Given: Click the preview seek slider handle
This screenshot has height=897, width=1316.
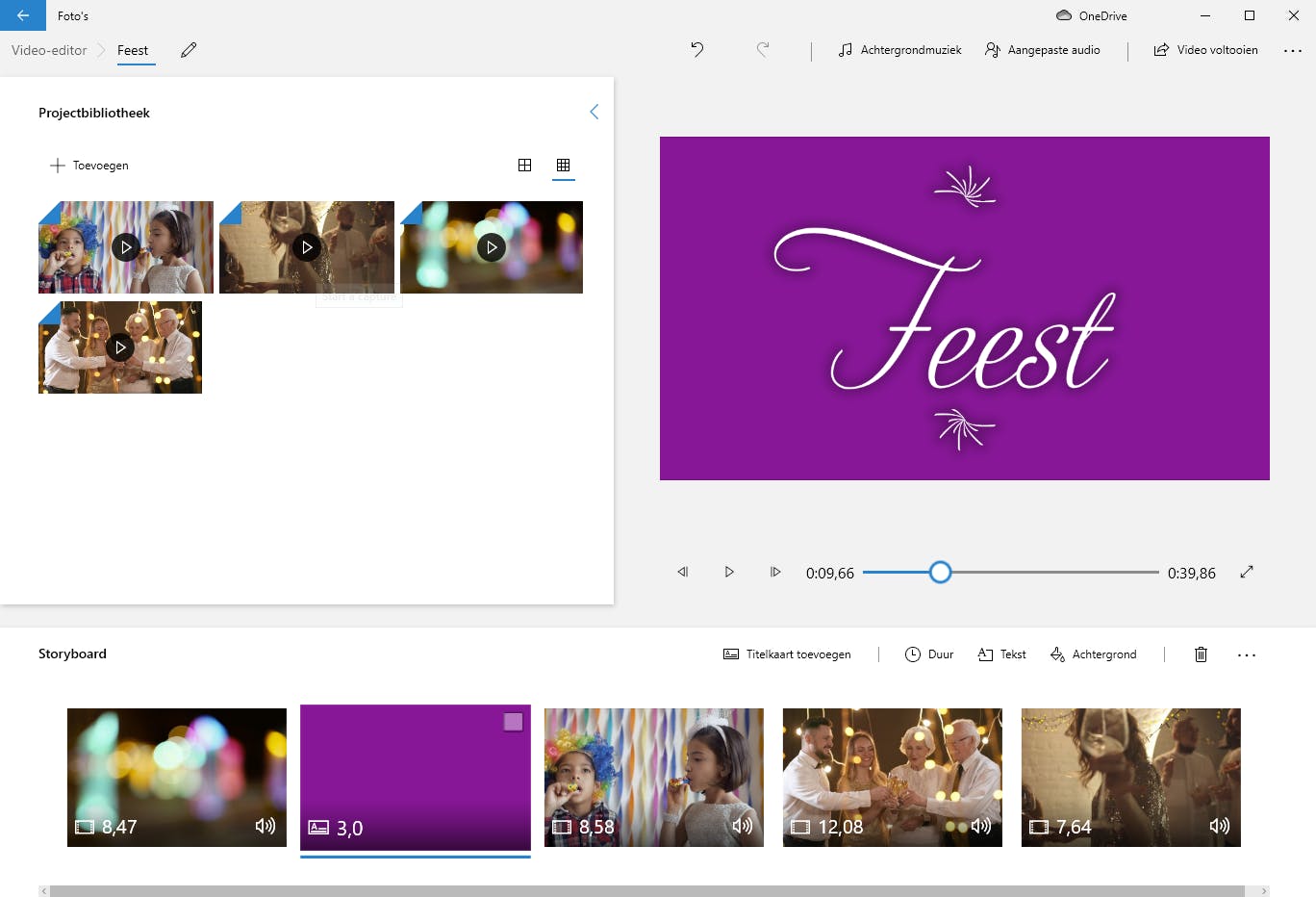Looking at the screenshot, I should point(940,573).
